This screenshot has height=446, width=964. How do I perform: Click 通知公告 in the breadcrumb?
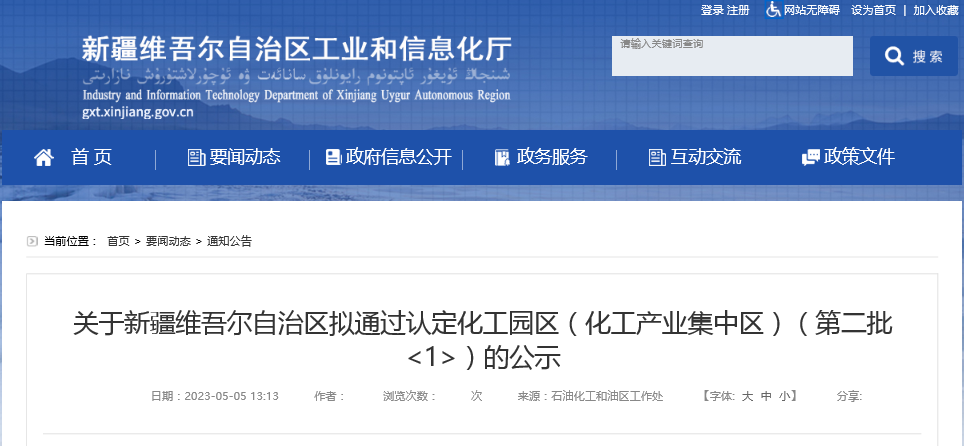229,241
